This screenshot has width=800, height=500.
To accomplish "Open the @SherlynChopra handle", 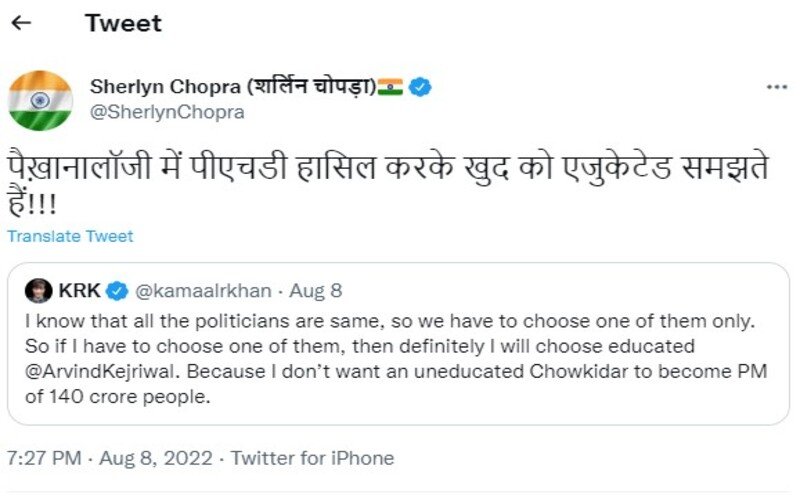I will 167,112.
